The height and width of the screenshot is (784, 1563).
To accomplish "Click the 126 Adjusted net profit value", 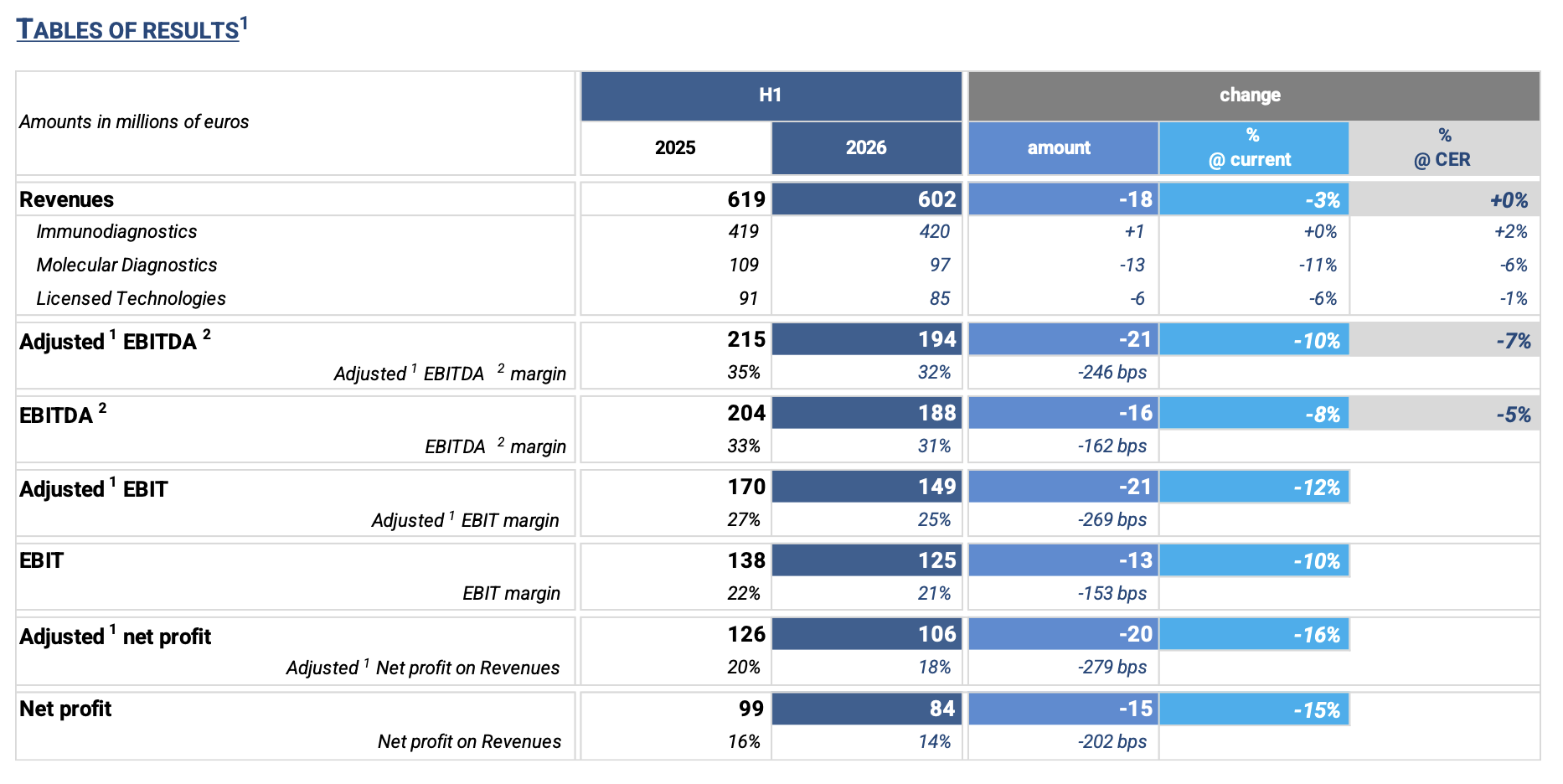I will (746, 634).
